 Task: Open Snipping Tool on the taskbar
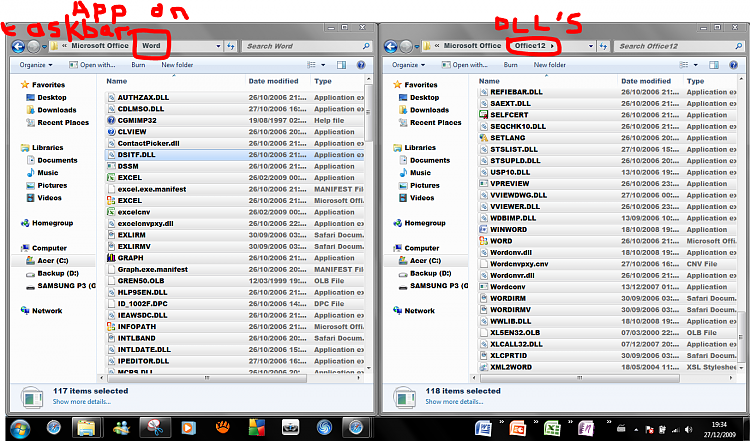[x=154, y=428]
